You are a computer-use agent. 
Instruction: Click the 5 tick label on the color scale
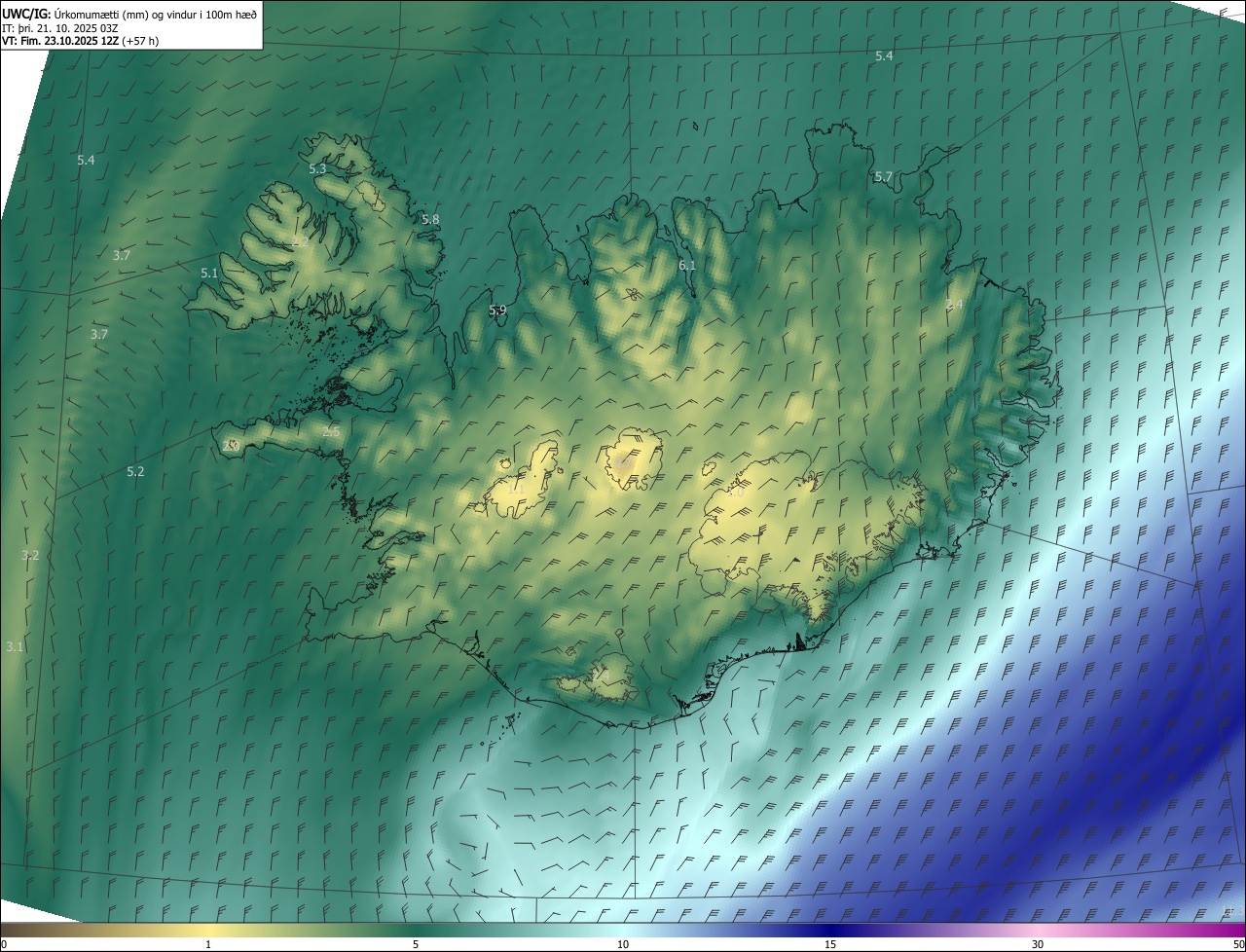tap(416, 945)
